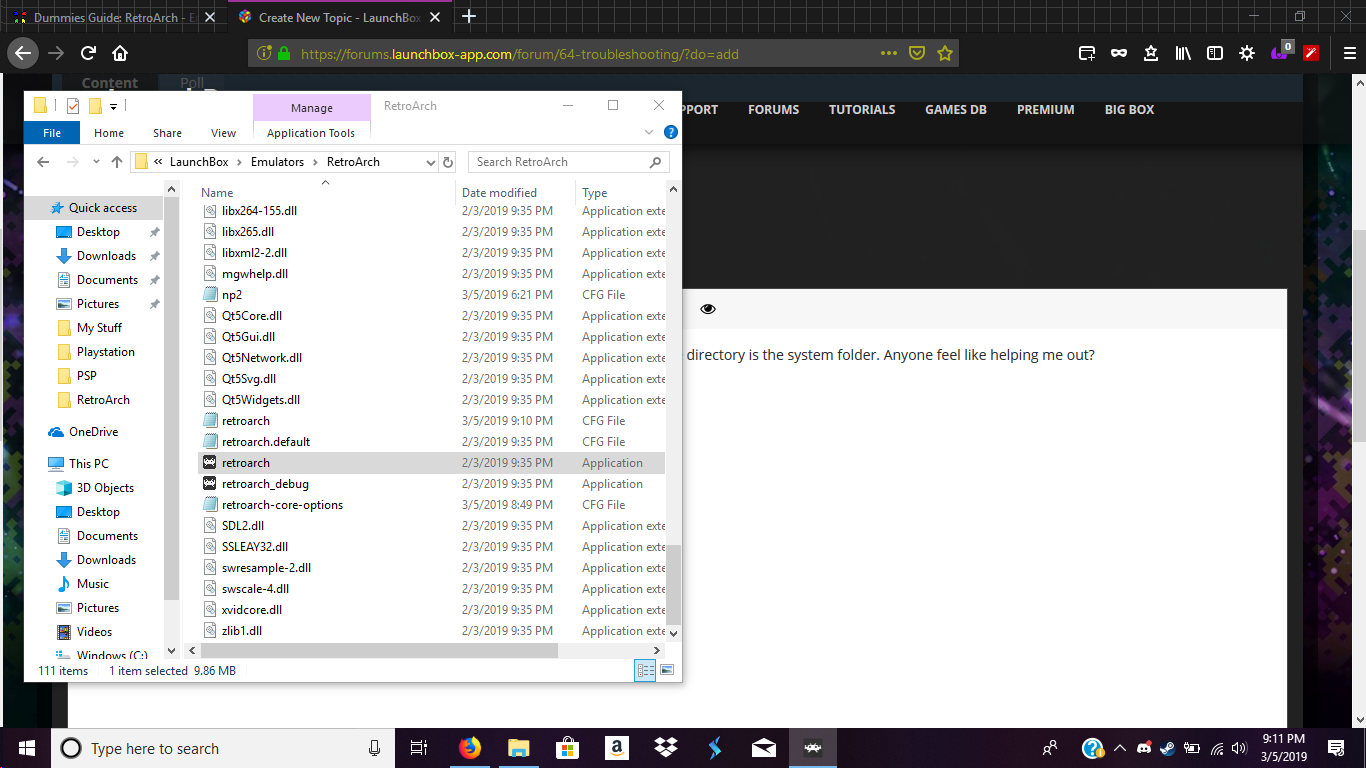1366x768 pixels.
Task: Open recent locations dropdown
Action: pyautogui.click(x=96, y=162)
